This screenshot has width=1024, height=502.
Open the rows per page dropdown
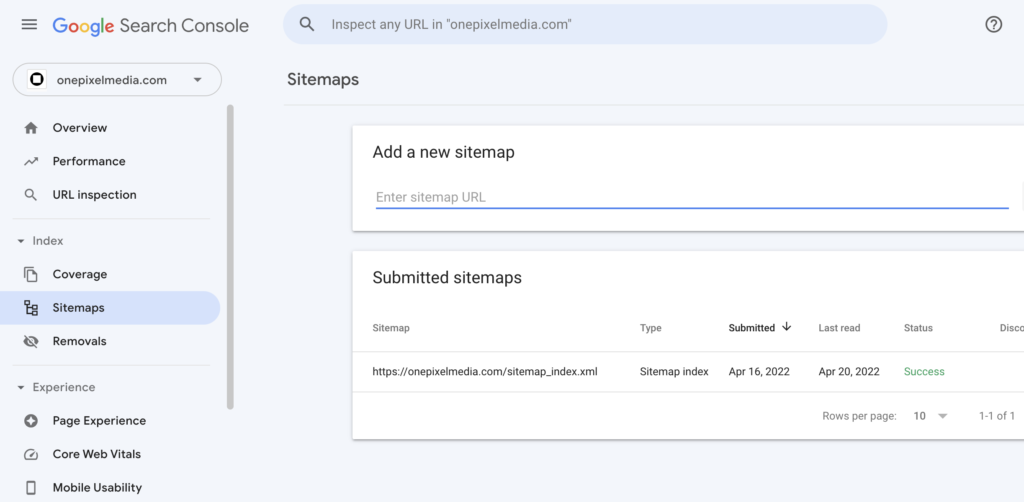[931, 416]
